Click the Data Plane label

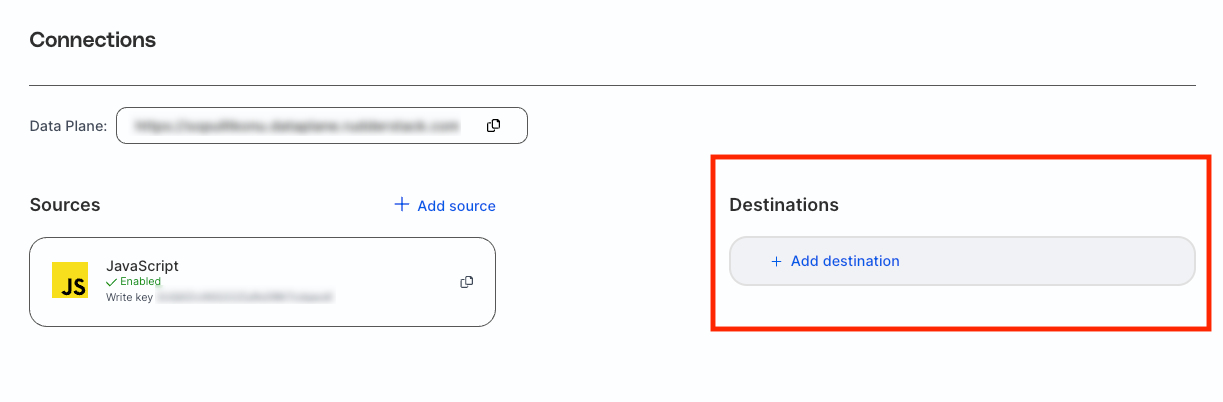coord(68,126)
